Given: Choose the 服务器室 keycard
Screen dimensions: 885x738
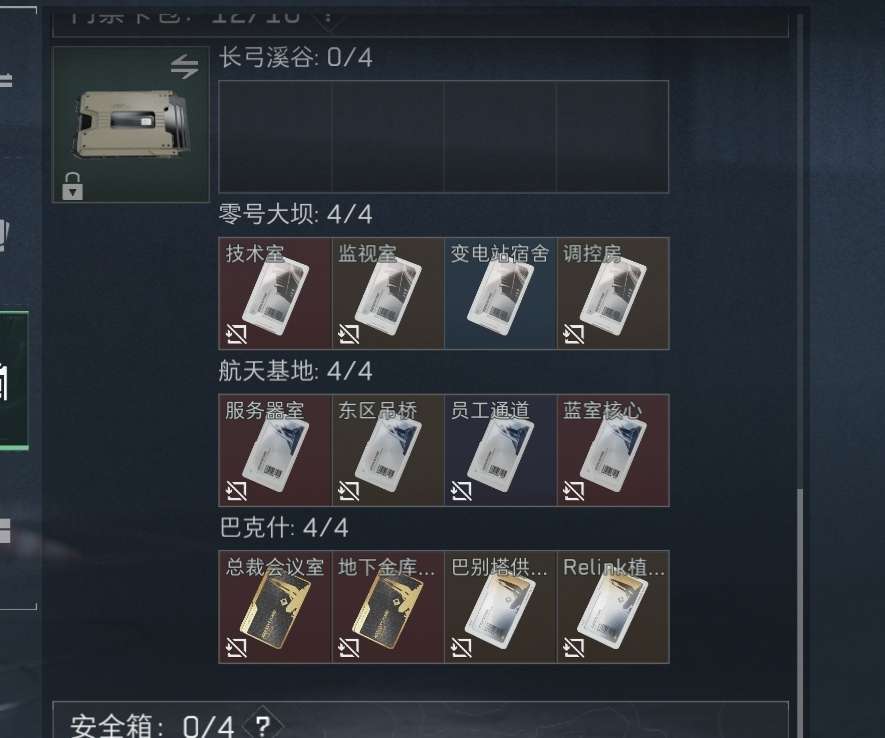Looking at the screenshot, I should (275, 450).
